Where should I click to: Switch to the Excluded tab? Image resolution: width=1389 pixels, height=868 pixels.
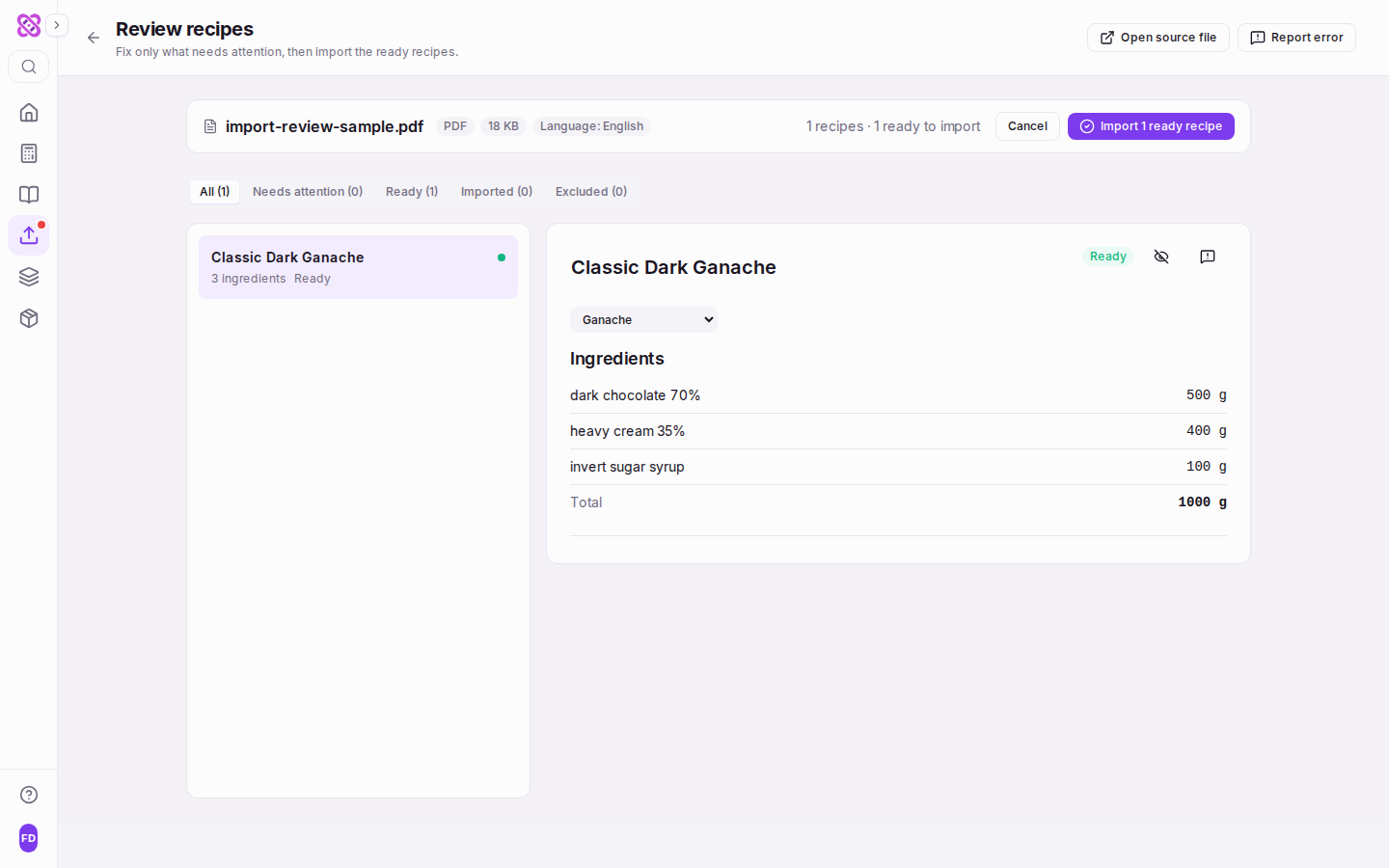pyautogui.click(x=591, y=192)
